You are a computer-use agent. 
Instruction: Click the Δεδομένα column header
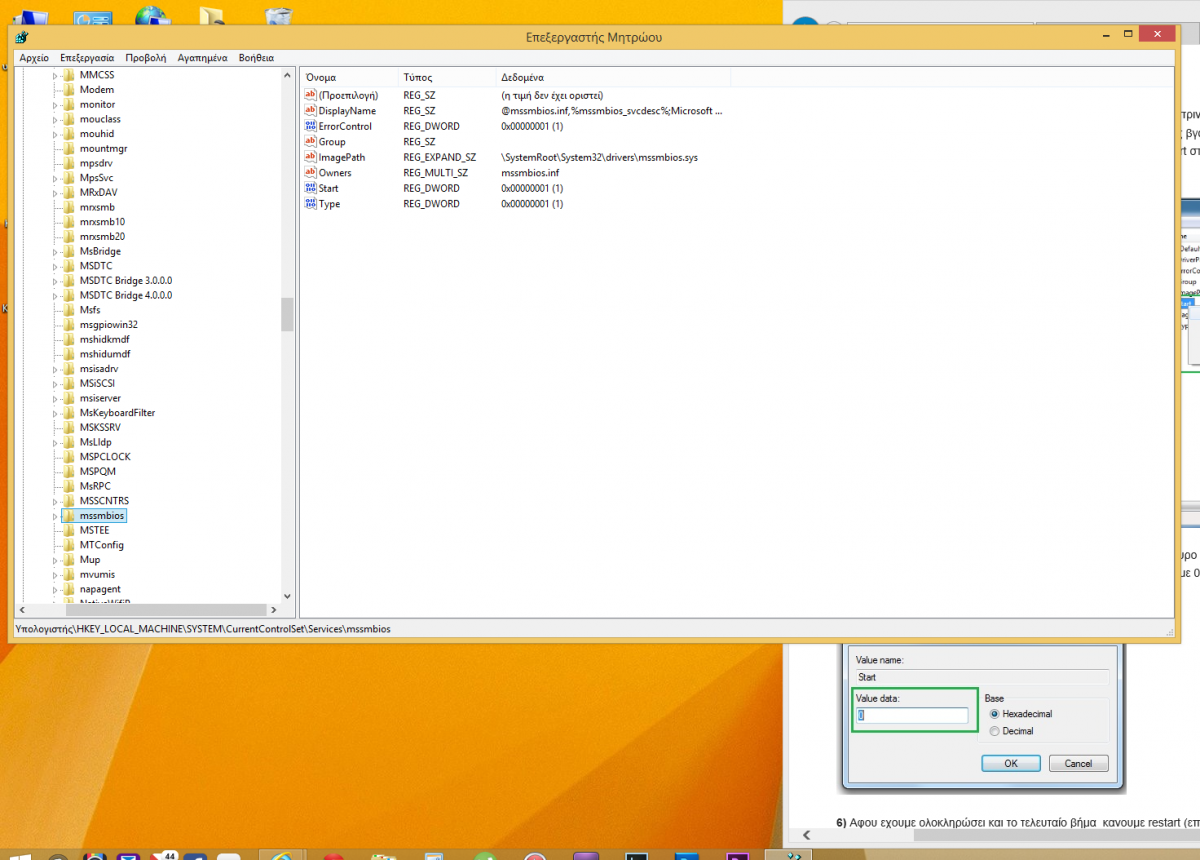[613, 77]
